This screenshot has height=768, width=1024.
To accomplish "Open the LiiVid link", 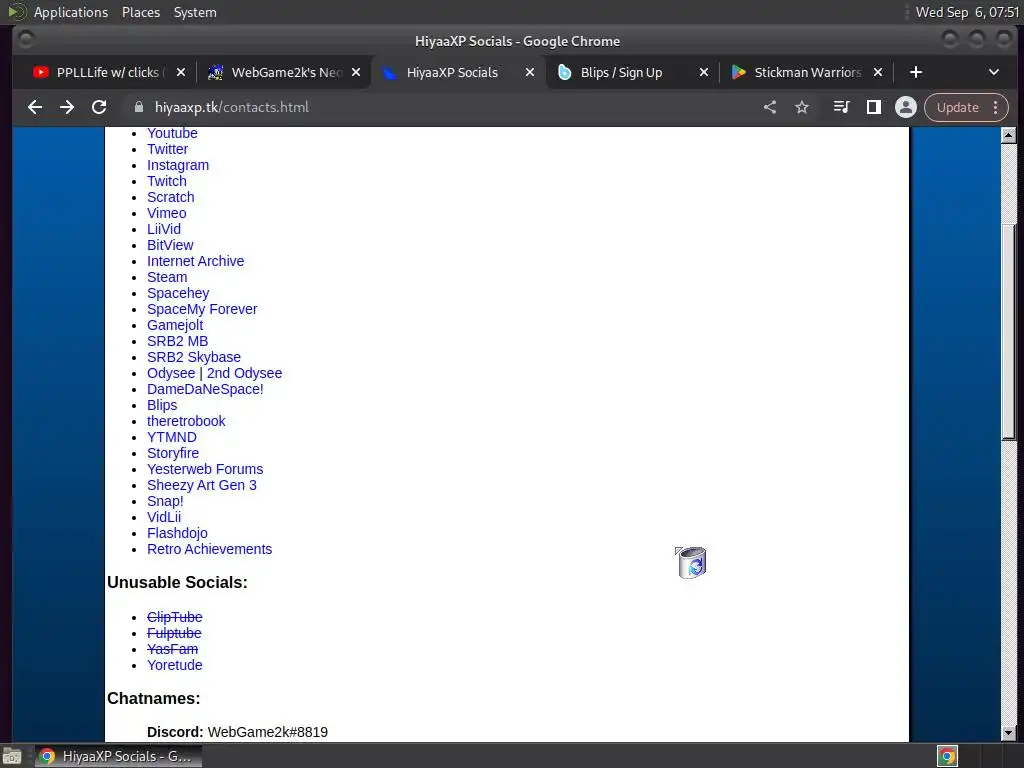I will coord(164,229).
